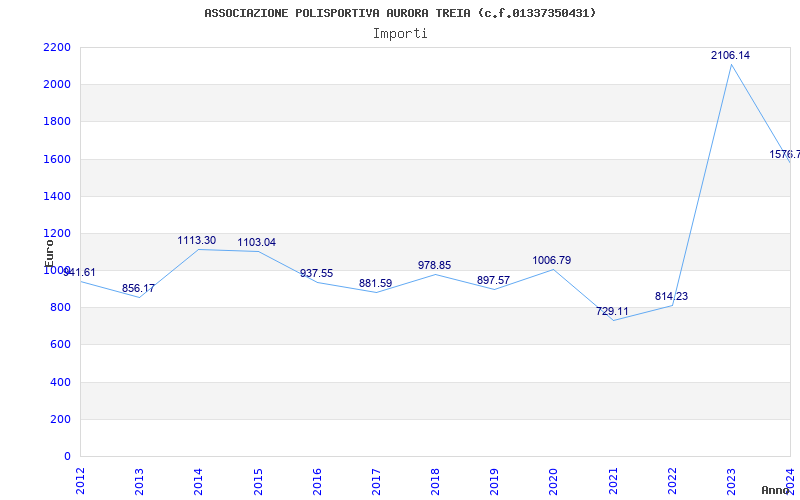
Task: Click the y-axis value 2200
Action: coord(57,47)
